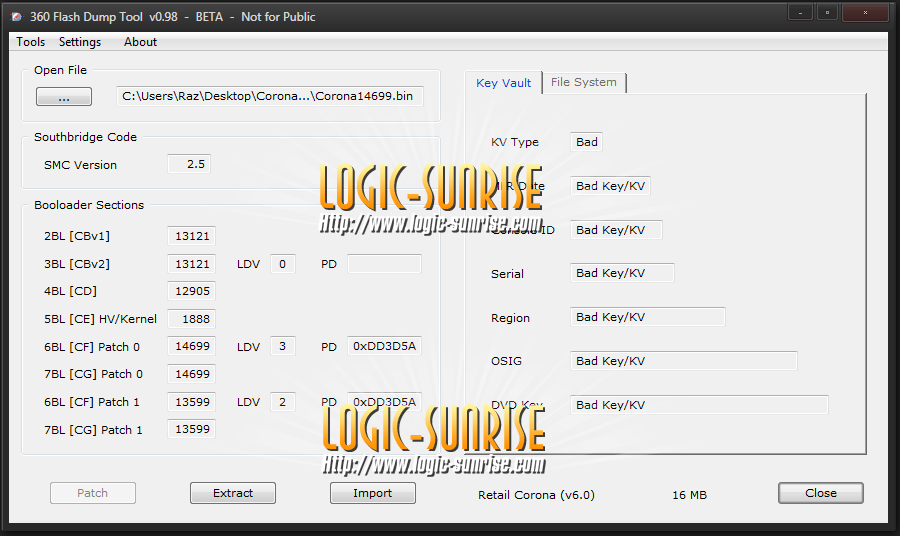
Task: Click the 'Southbridge Code' group title
Action: [x=86, y=137]
